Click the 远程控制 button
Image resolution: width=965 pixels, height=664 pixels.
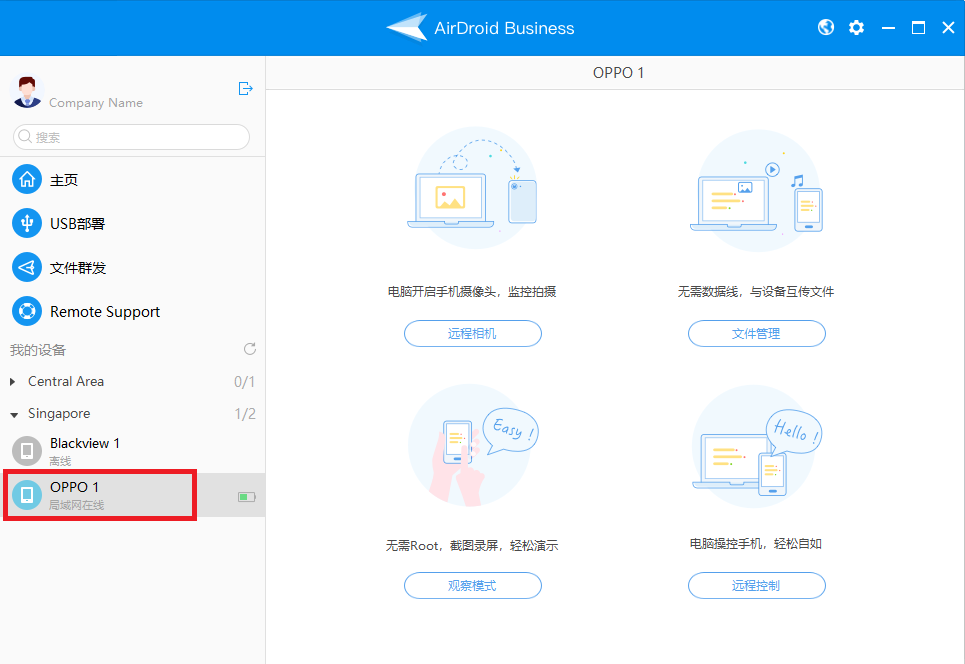(x=756, y=585)
